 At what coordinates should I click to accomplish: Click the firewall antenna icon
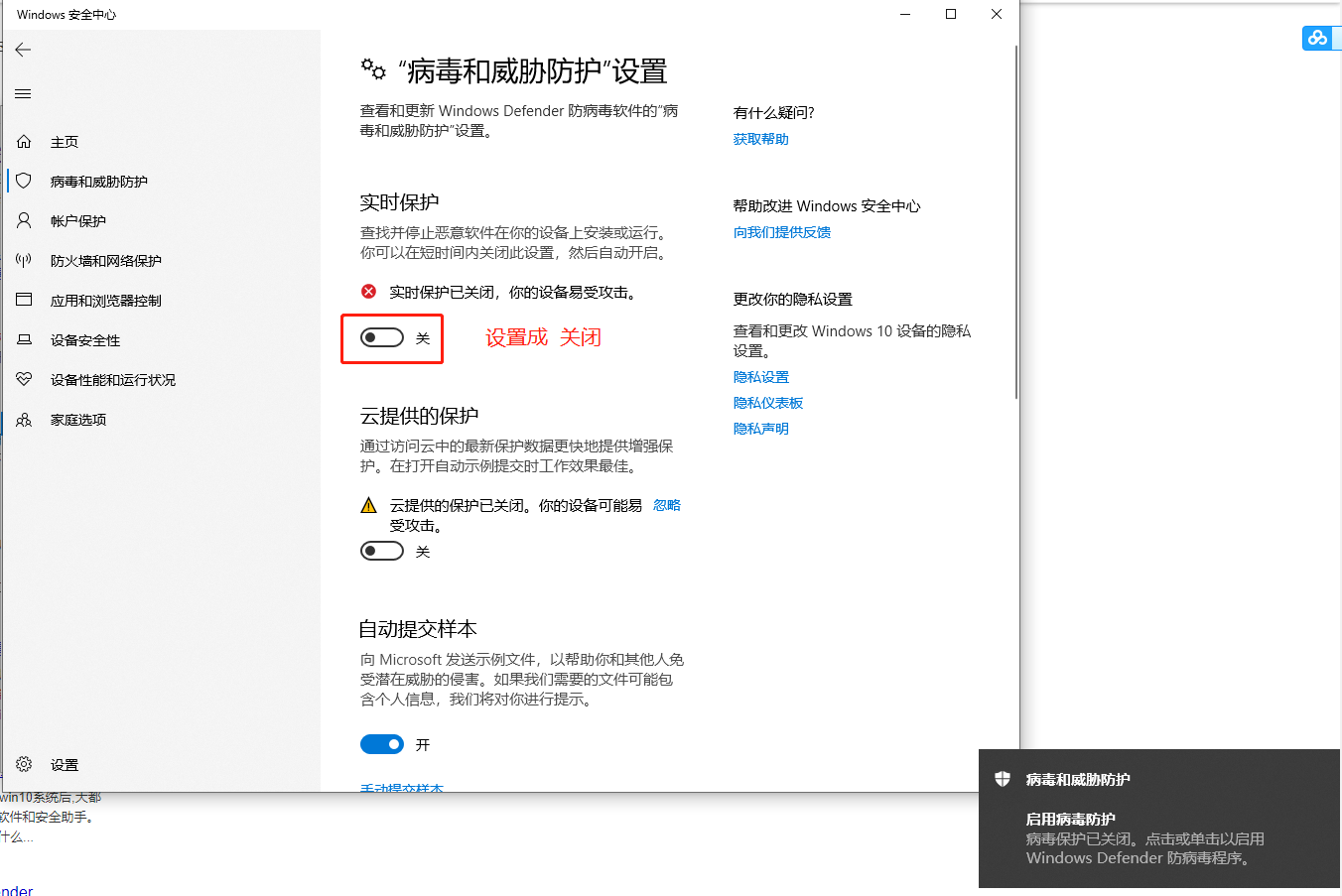pos(24,260)
